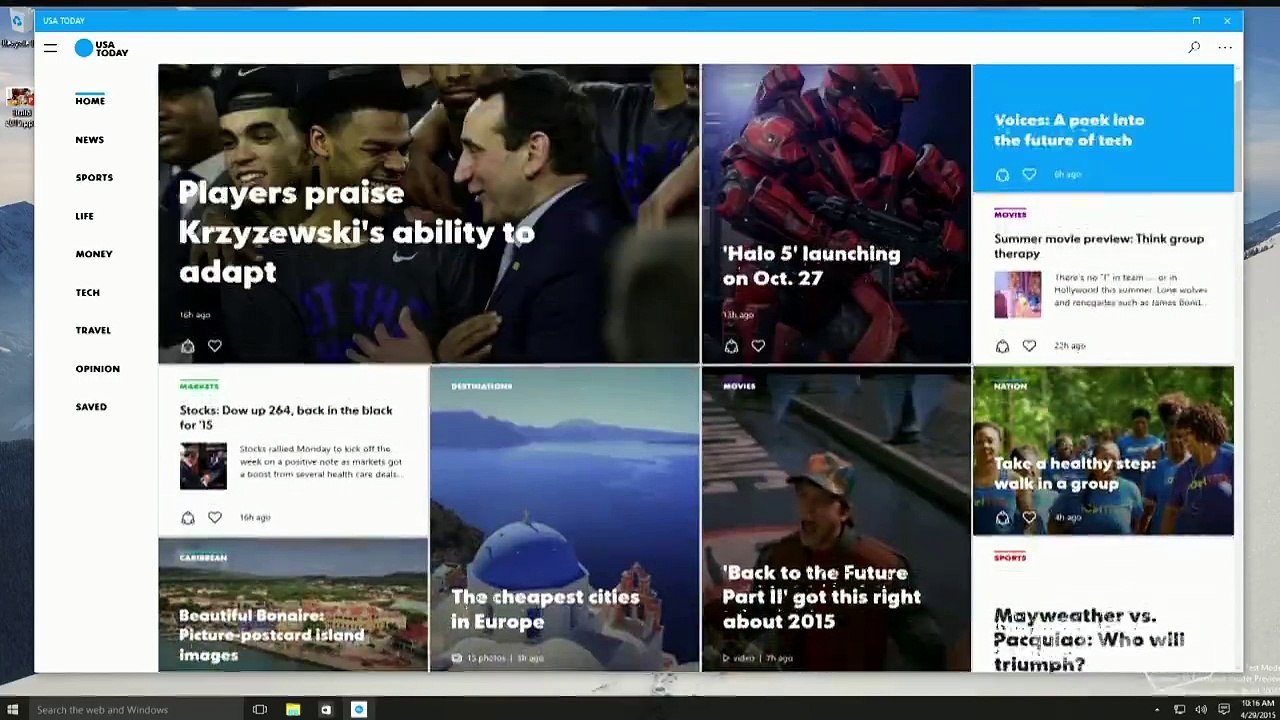
Task: Open SPORTS in the left navigation
Action: coord(94,178)
